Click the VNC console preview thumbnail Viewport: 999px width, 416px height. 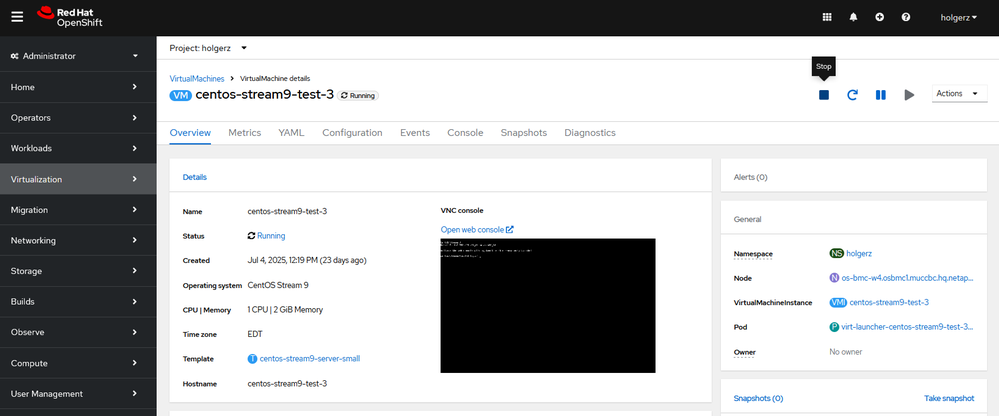pyautogui.click(x=547, y=305)
